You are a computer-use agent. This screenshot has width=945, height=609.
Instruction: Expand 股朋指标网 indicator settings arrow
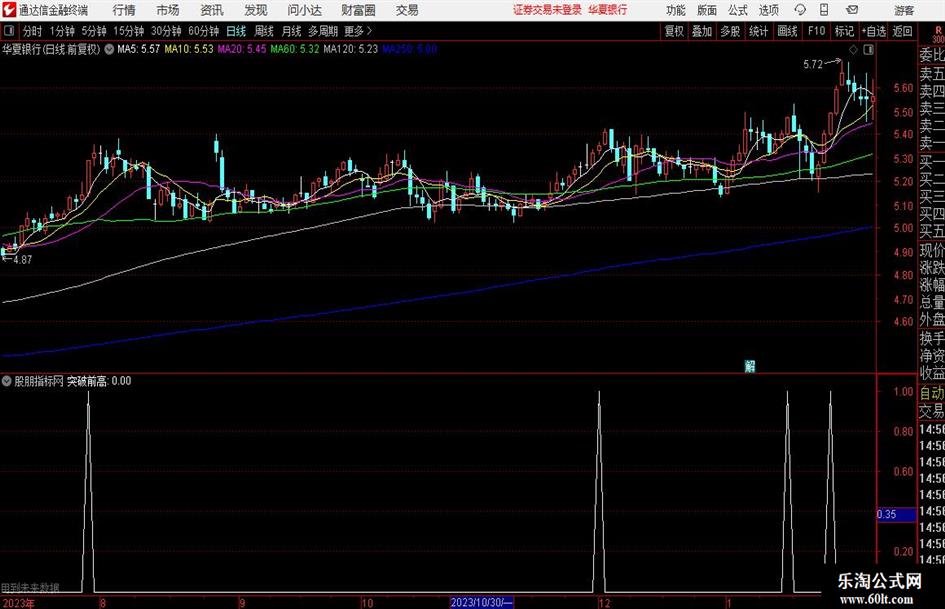point(7,381)
